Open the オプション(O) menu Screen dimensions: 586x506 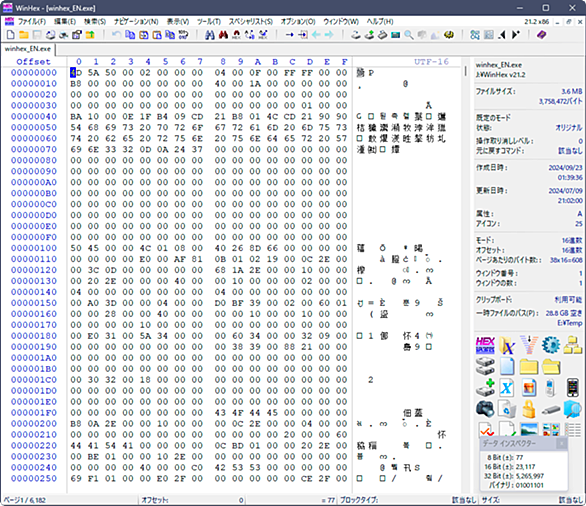point(298,22)
